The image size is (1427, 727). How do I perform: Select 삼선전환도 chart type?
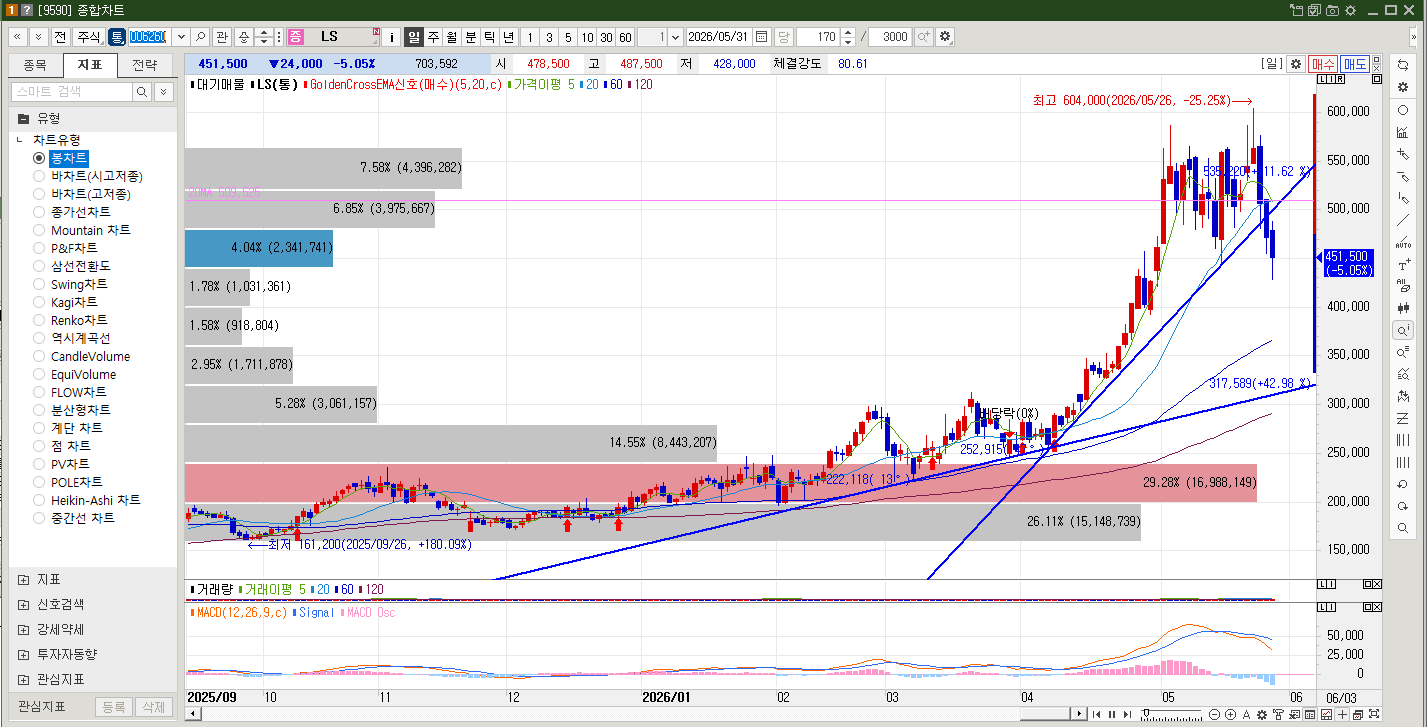(x=71, y=266)
